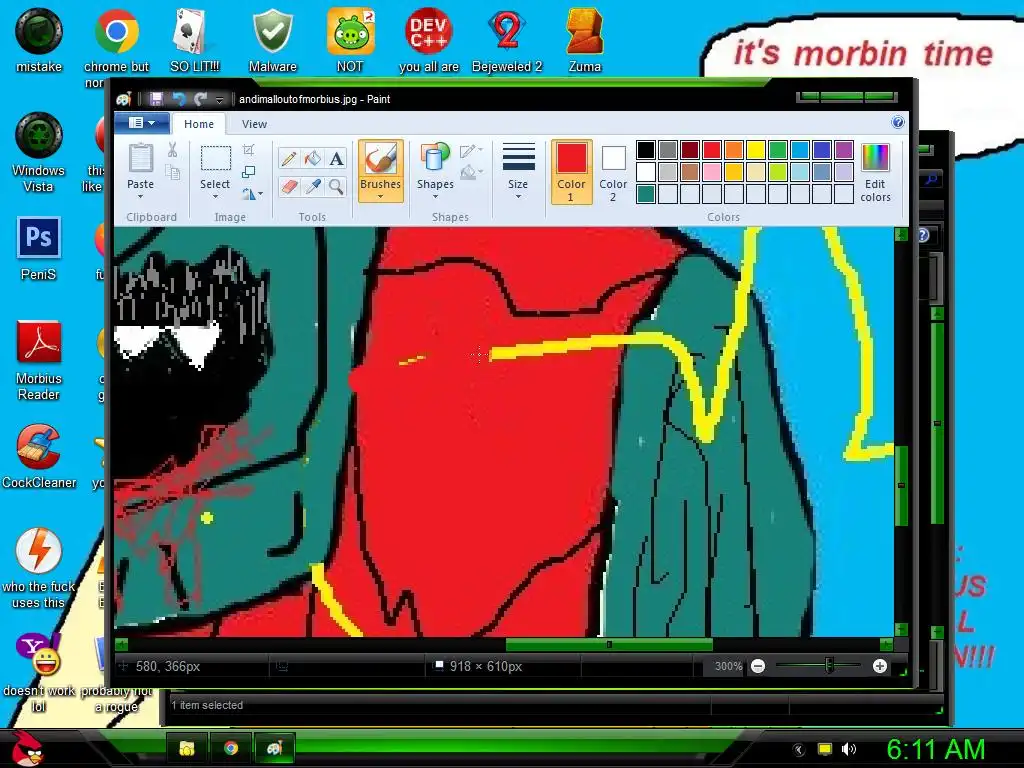Click the Shapes gallery icon

[435, 159]
